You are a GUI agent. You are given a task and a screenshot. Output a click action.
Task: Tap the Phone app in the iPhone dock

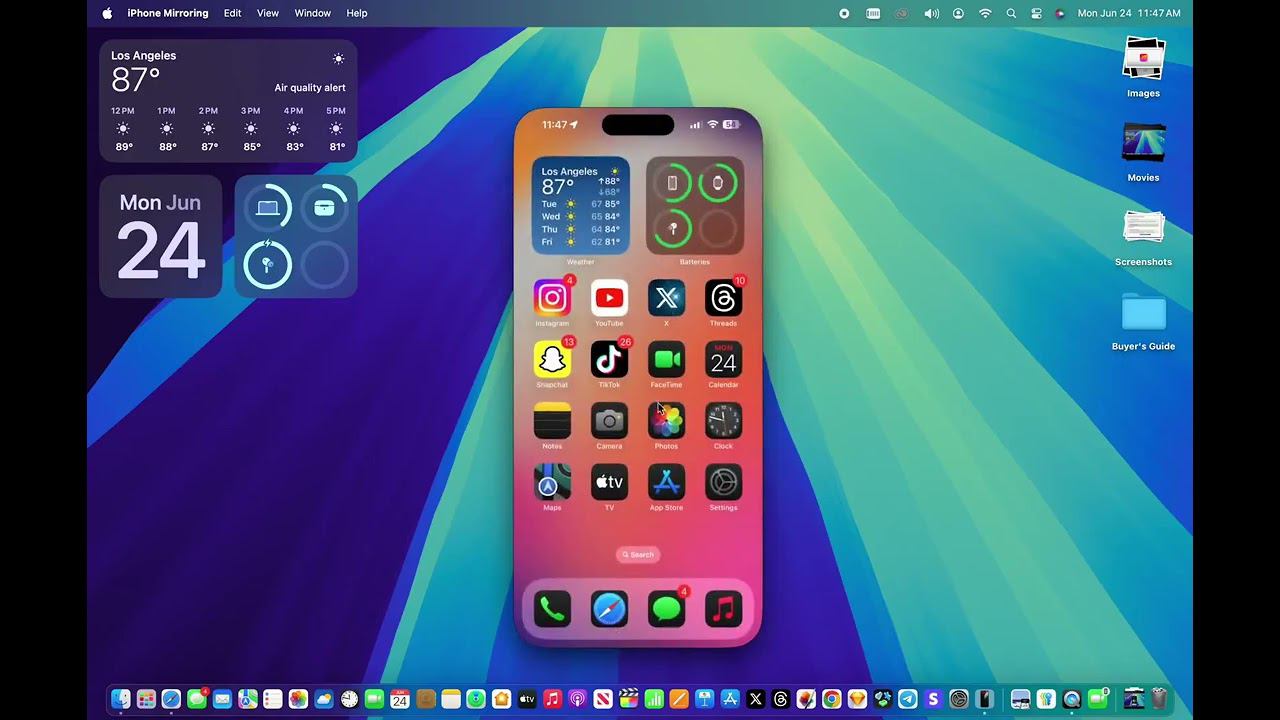point(552,608)
